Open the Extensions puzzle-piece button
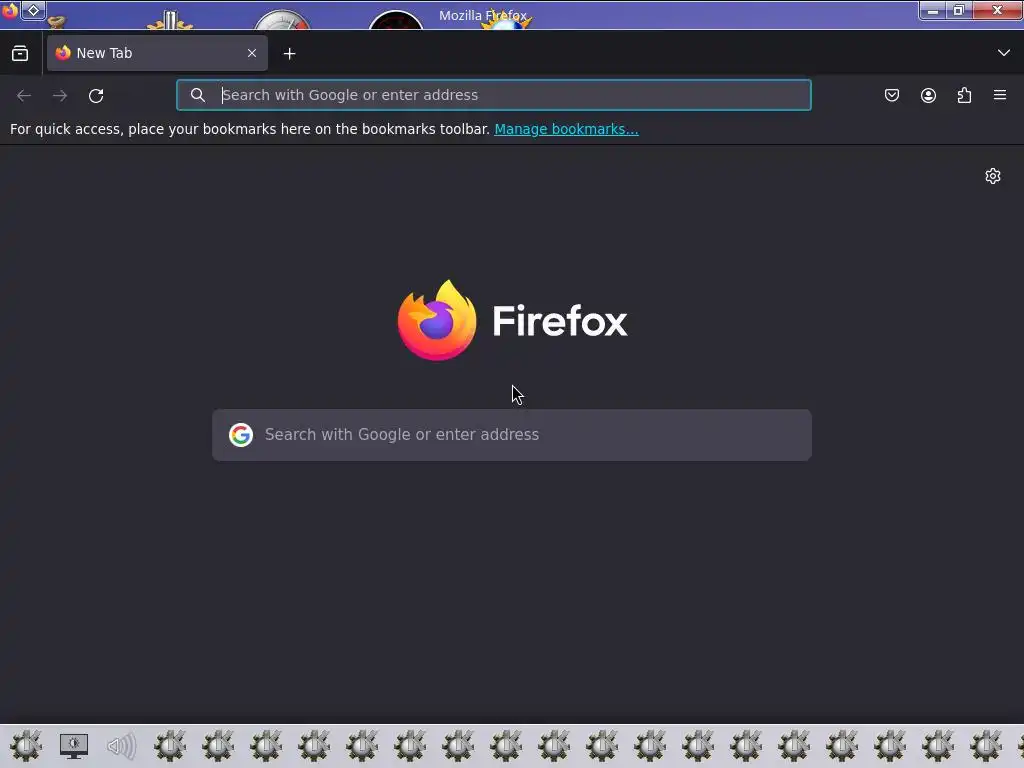 point(964,95)
